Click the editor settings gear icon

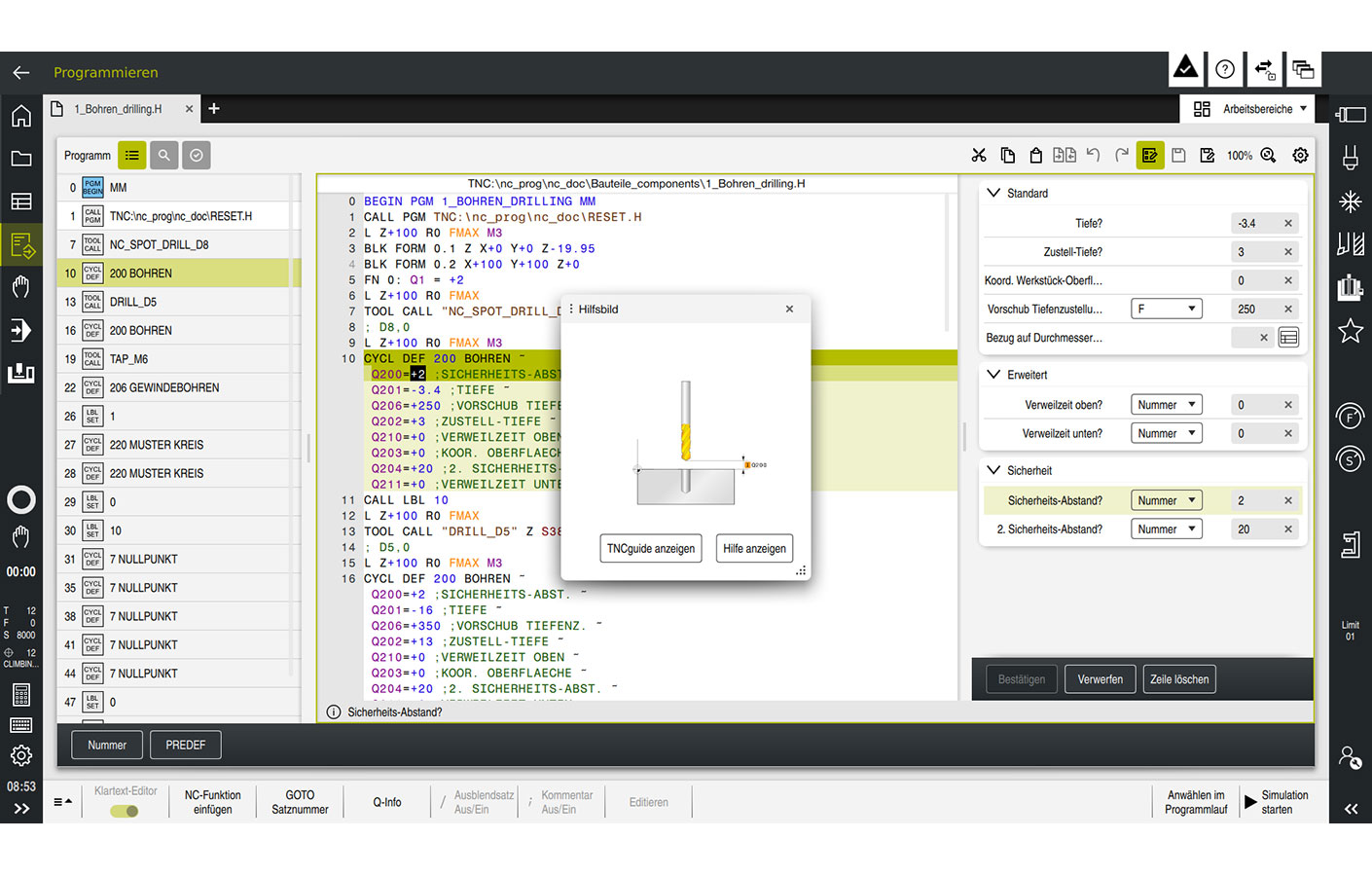(1300, 156)
